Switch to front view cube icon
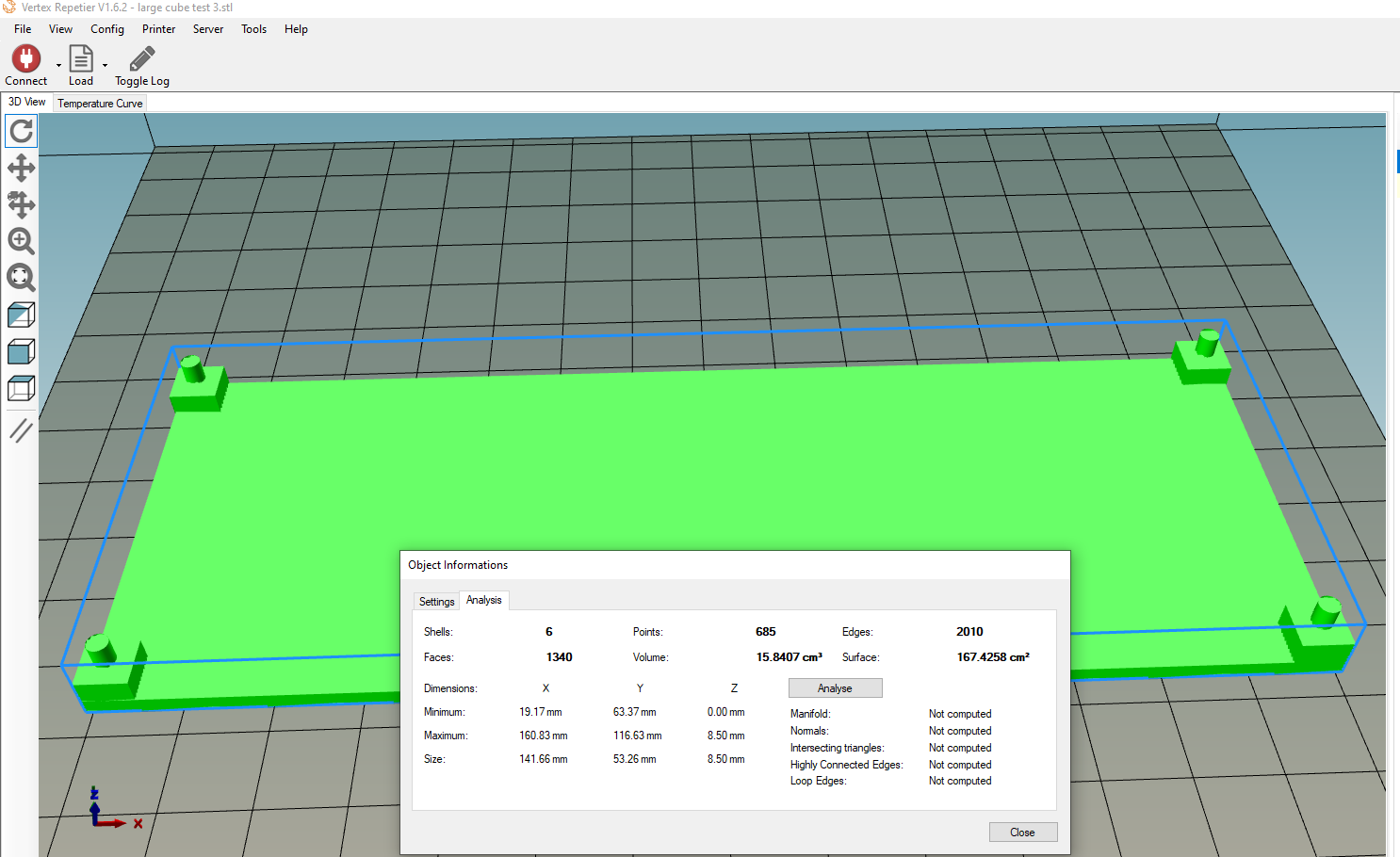The image size is (1400, 857). click(x=21, y=351)
